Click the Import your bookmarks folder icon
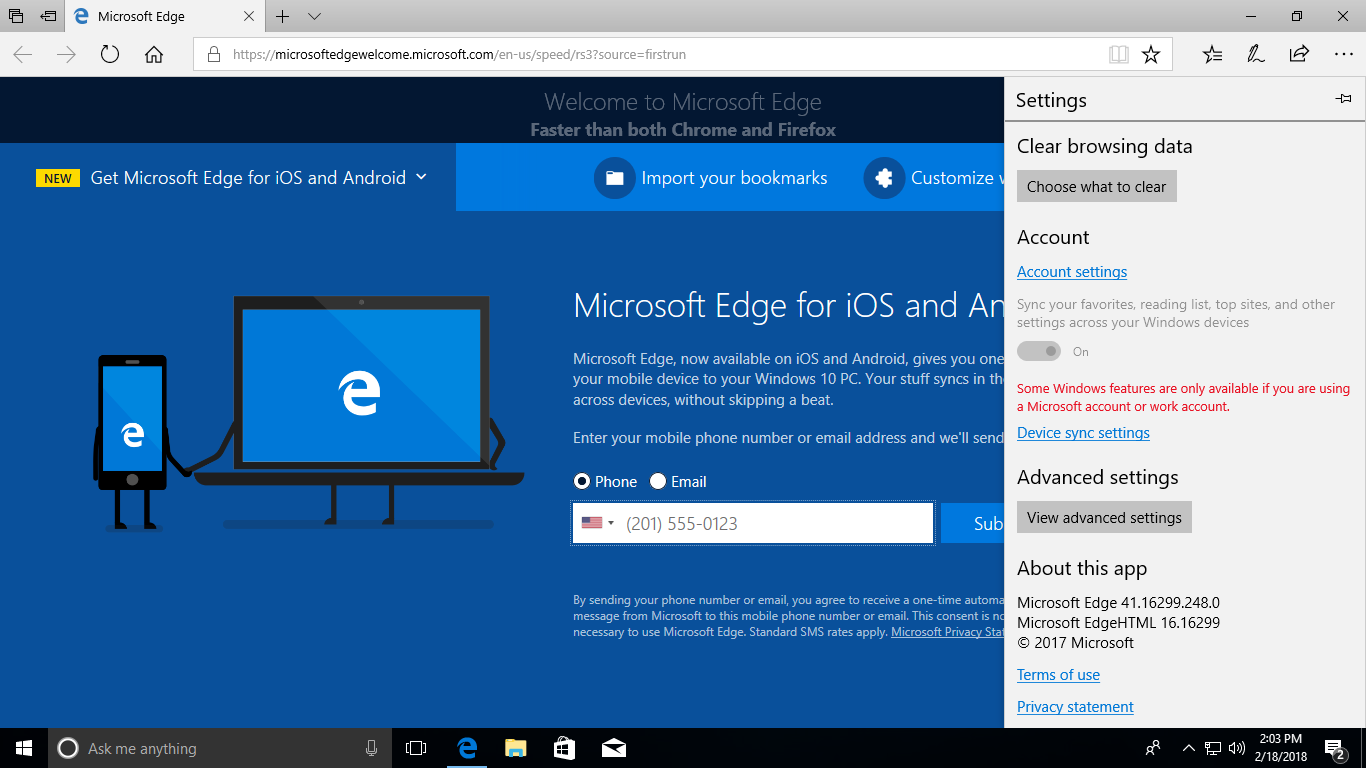Screen dimensions: 1366x768 (614, 178)
